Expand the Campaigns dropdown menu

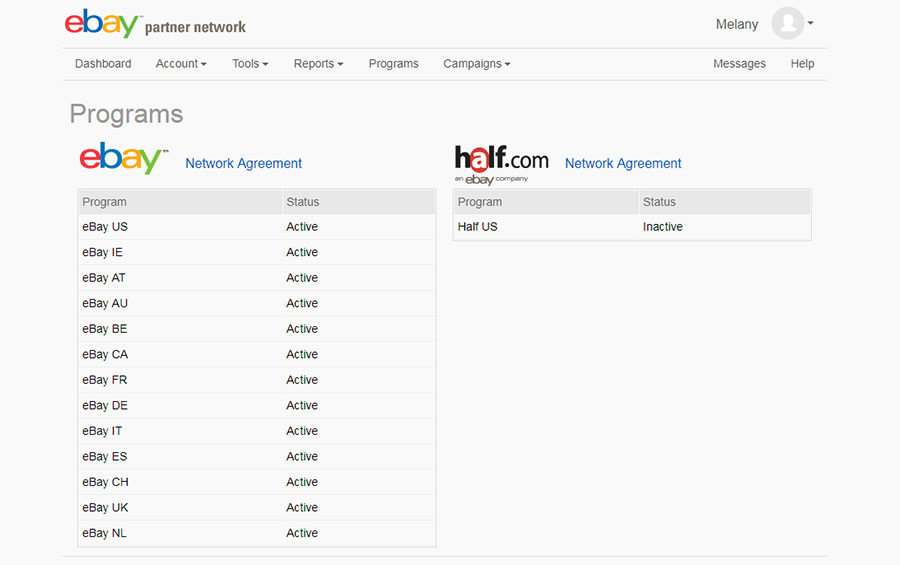point(476,64)
